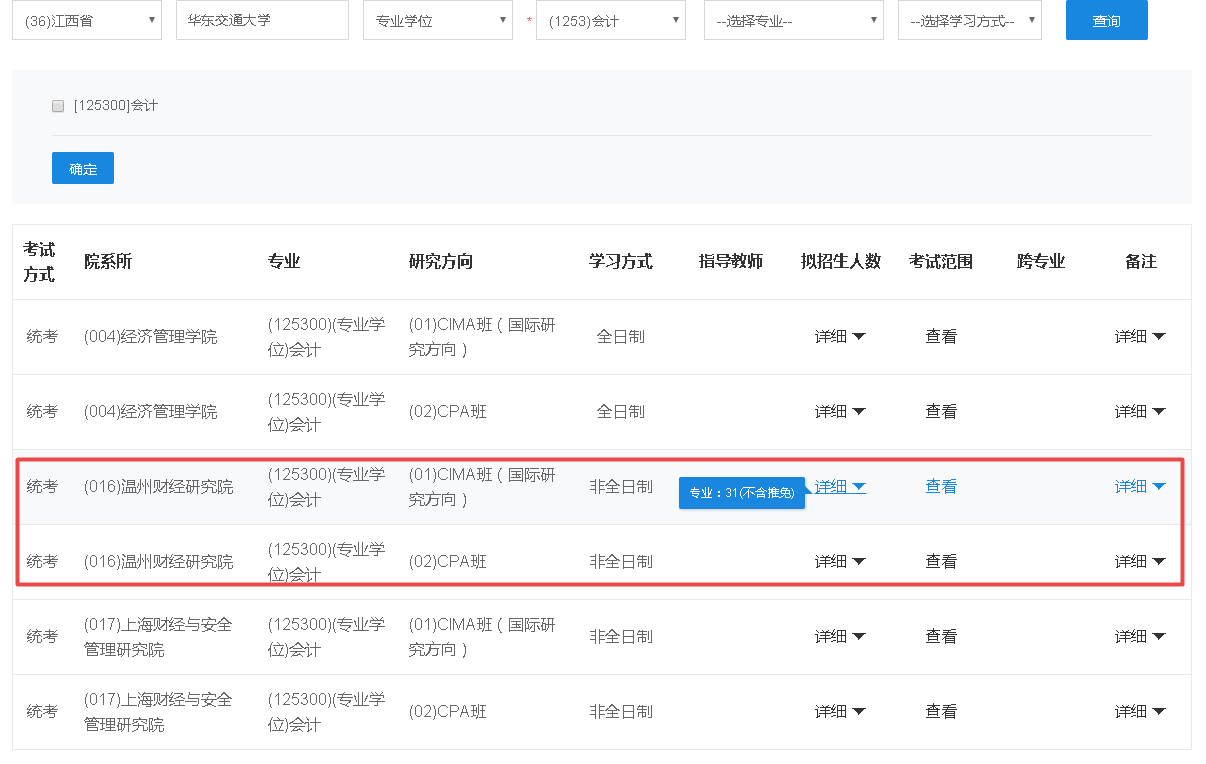Open the (36)江西省 province dropdown
The image size is (1206, 764).
(87, 20)
